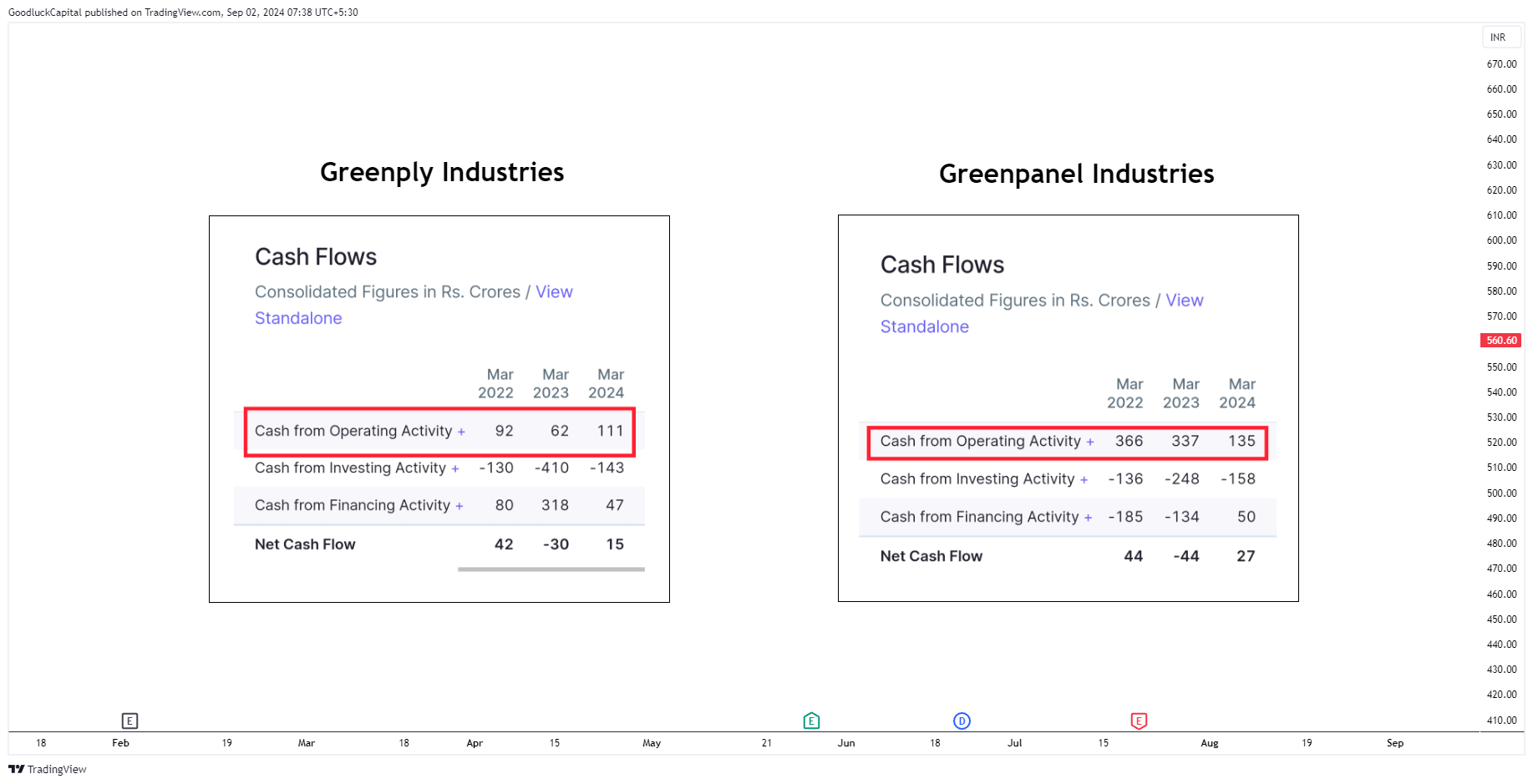The width and height of the screenshot is (1533, 784).
Task: Click the green earnings marker near Jun
Action: coord(811,721)
